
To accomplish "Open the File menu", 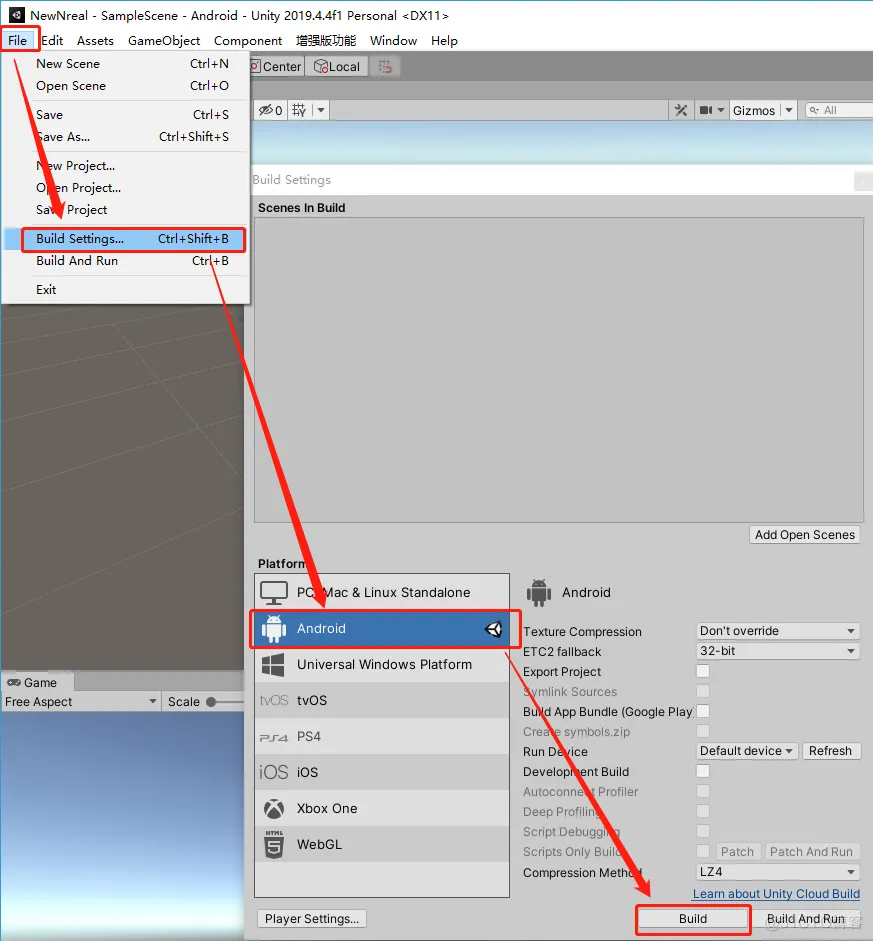I will point(18,40).
